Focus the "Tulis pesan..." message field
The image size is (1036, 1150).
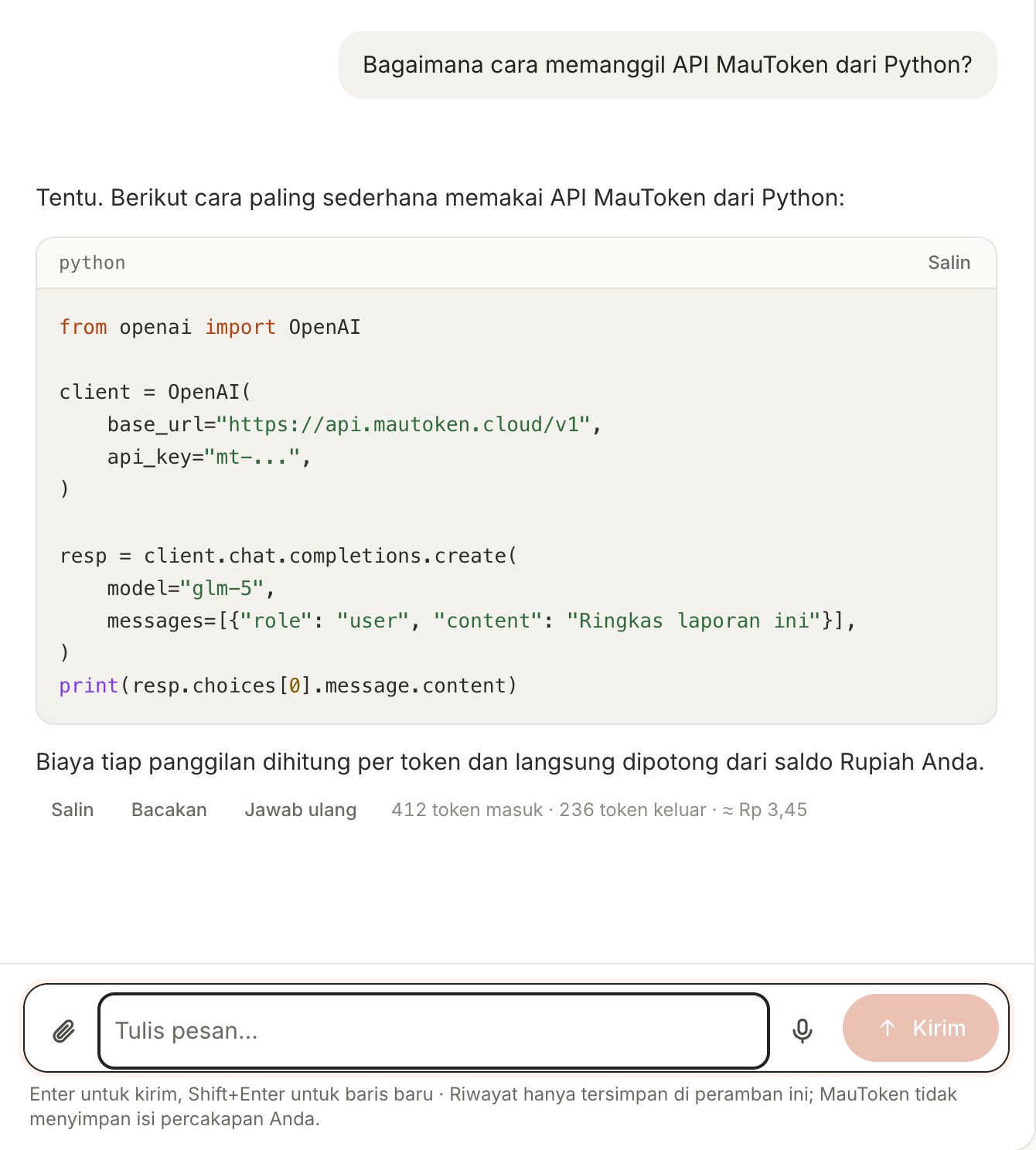[434, 1030]
